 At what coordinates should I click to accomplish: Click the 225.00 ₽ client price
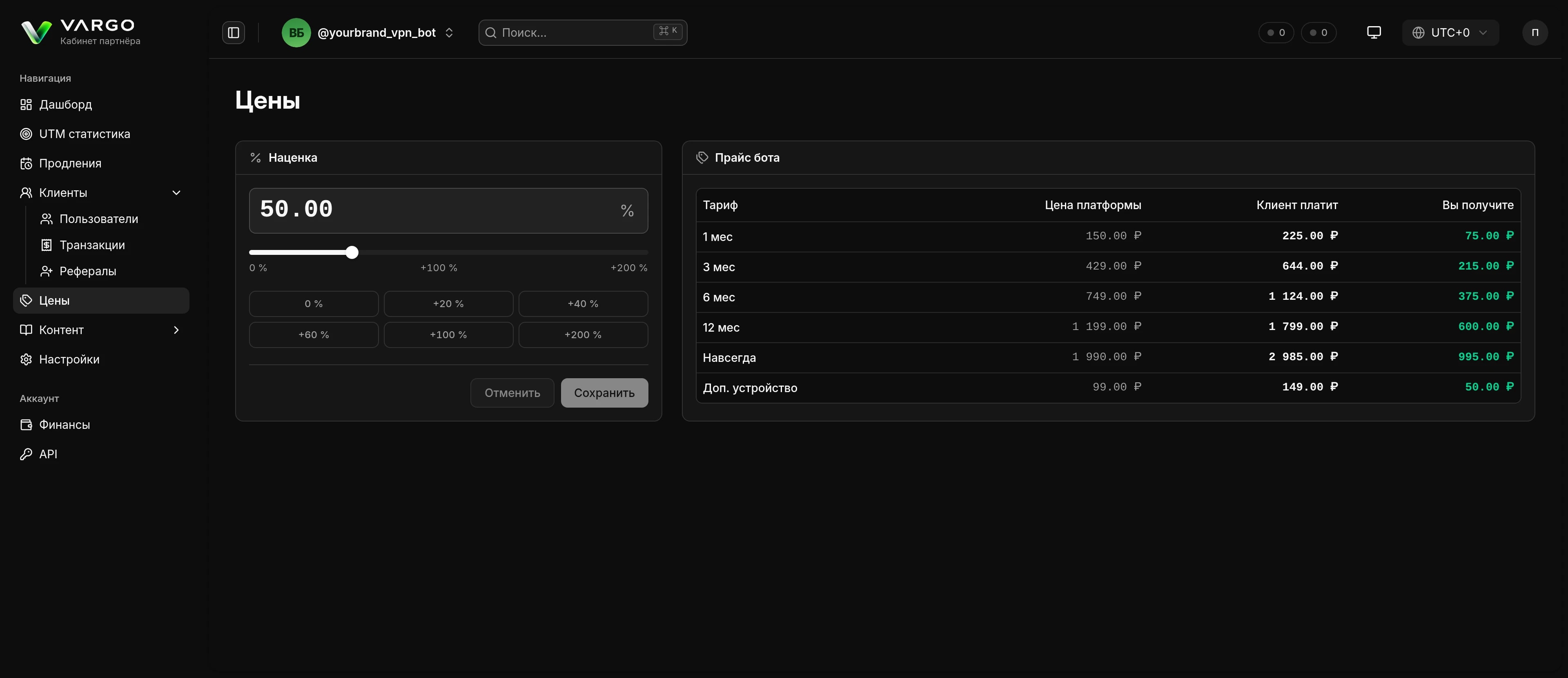click(1309, 236)
